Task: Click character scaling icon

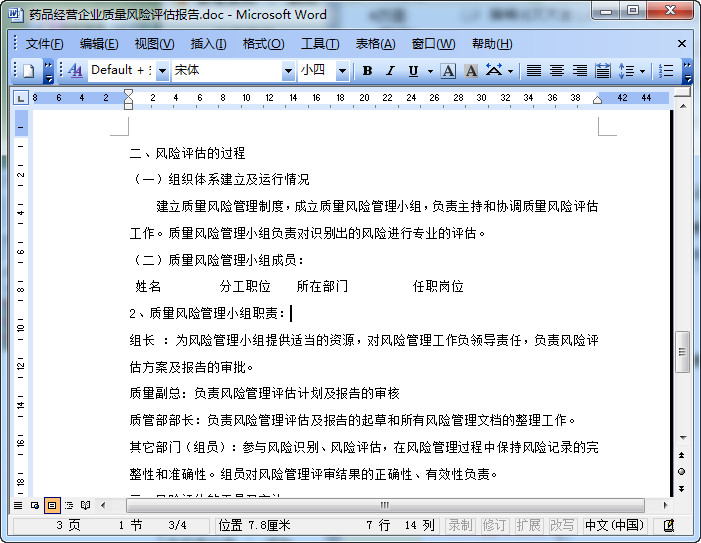Action: [x=494, y=71]
